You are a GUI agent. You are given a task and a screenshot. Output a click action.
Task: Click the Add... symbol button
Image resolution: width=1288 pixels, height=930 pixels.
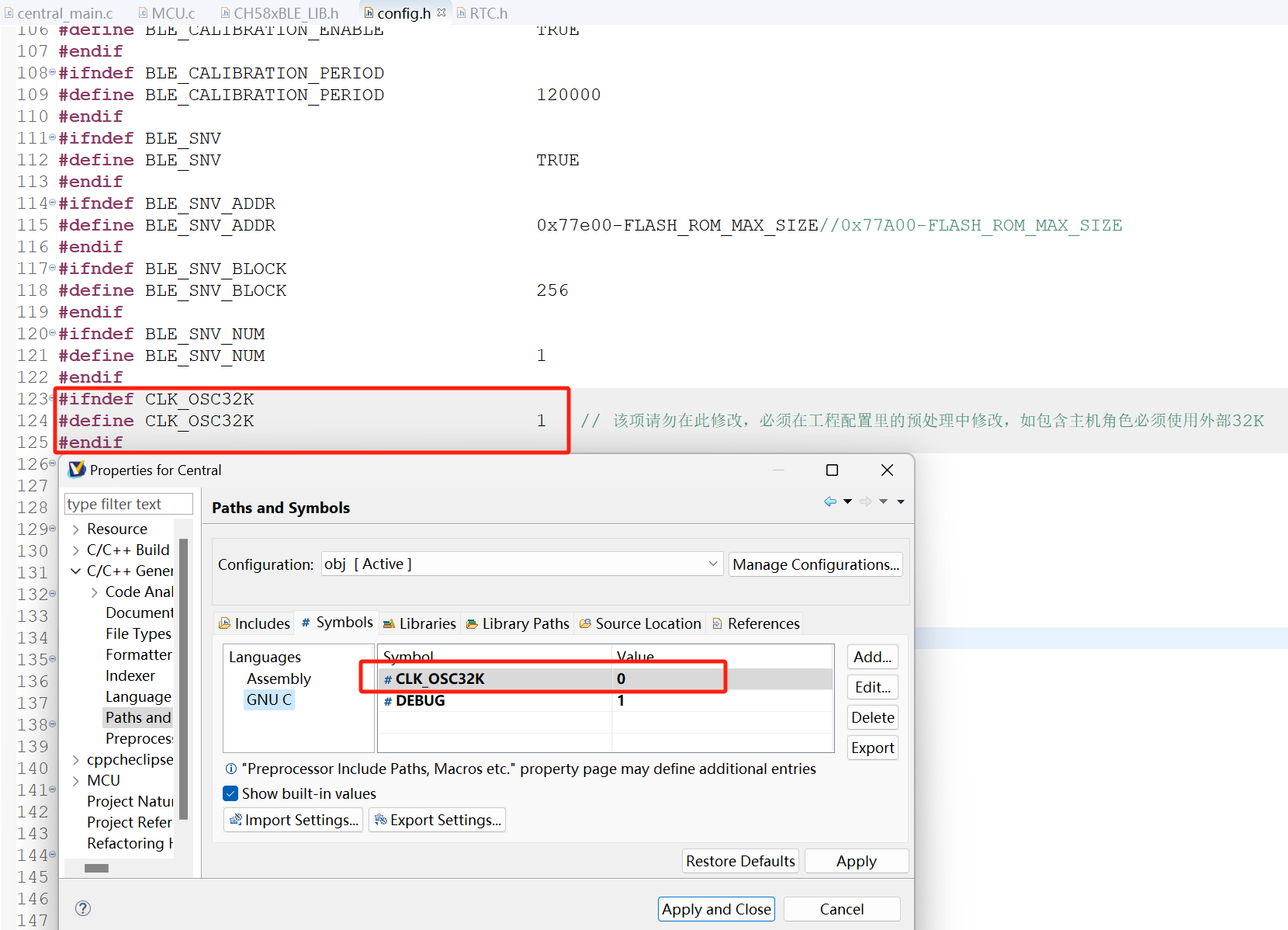873,657
